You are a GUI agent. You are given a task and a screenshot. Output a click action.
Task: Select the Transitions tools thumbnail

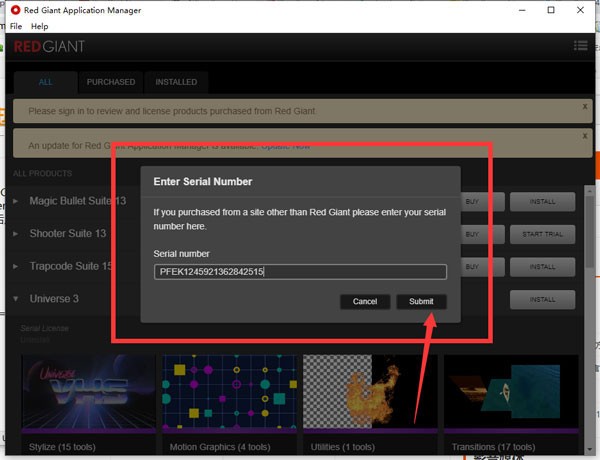(x=511, y=393)
